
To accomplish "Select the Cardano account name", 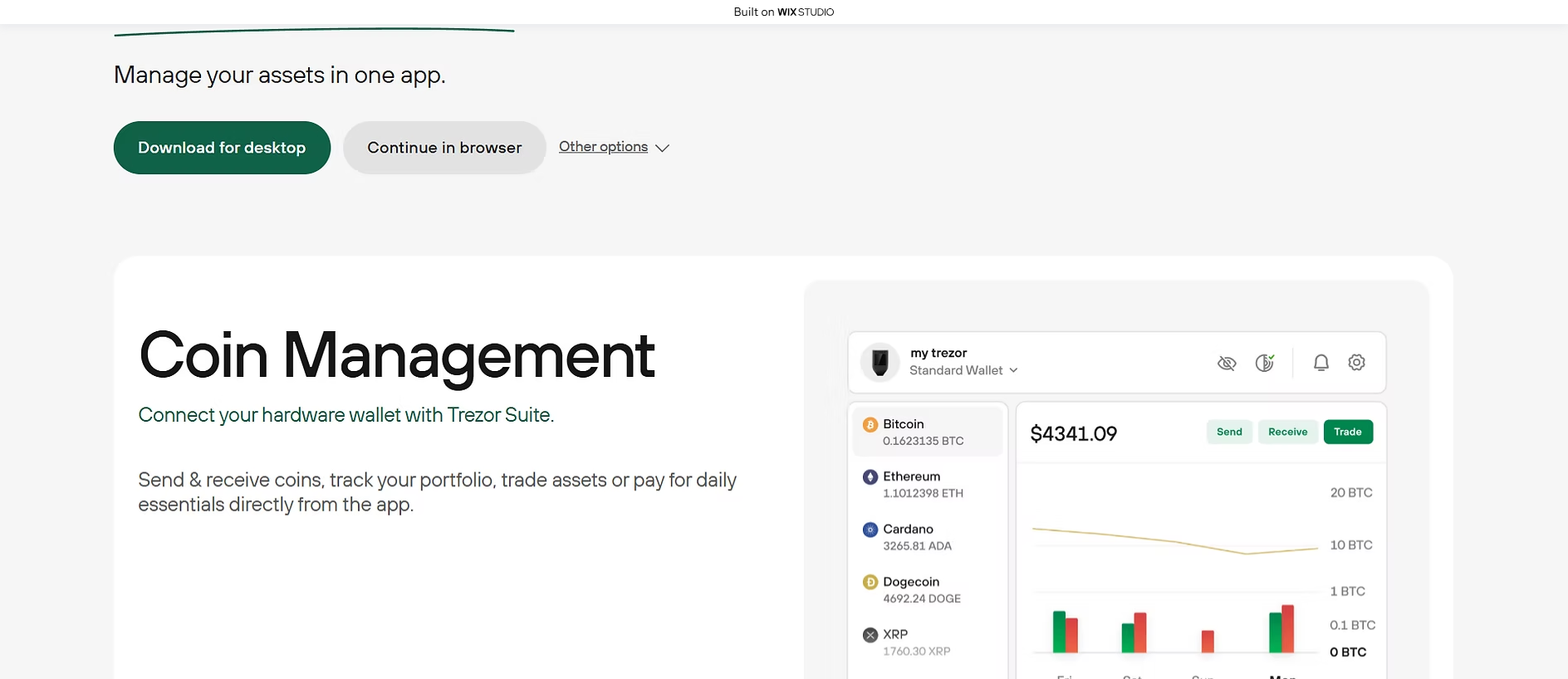I will click(x=909, y=529).
